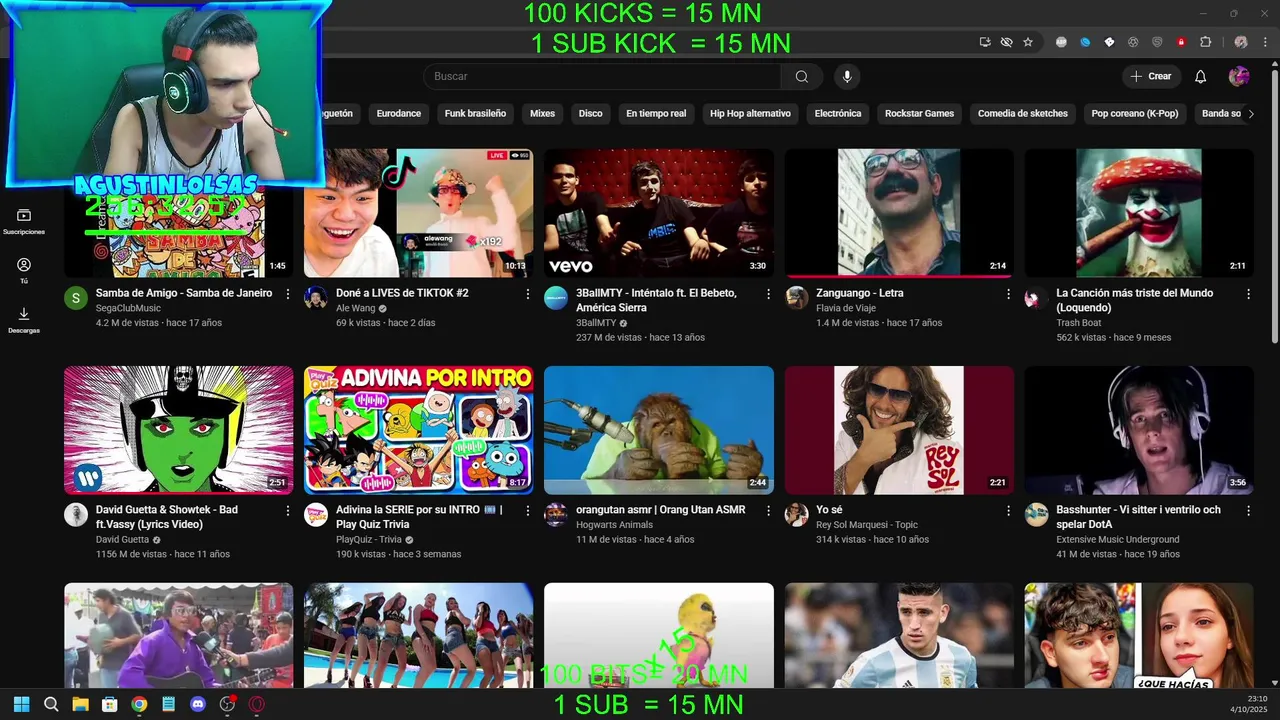This screenshot has height=720, width=1280.
Task: Open options for orangutan asmr video
Action: [x=768, y=511]
